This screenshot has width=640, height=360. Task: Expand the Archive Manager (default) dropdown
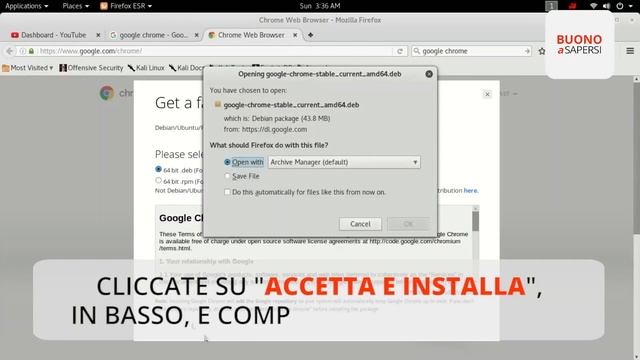tap(344, 162)
